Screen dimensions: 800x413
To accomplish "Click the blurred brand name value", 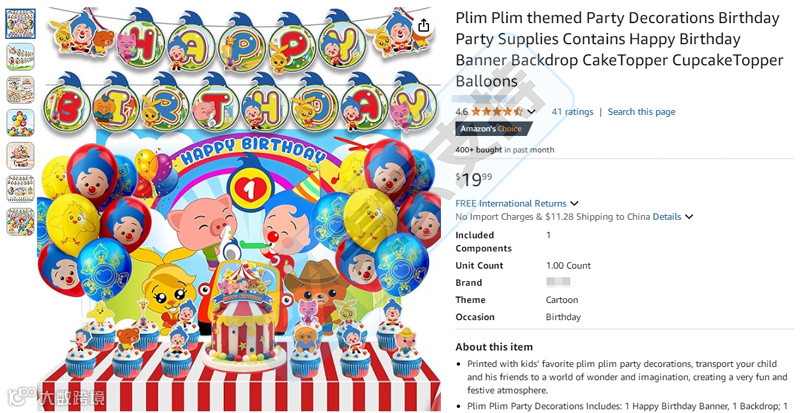I will (558, 282).
